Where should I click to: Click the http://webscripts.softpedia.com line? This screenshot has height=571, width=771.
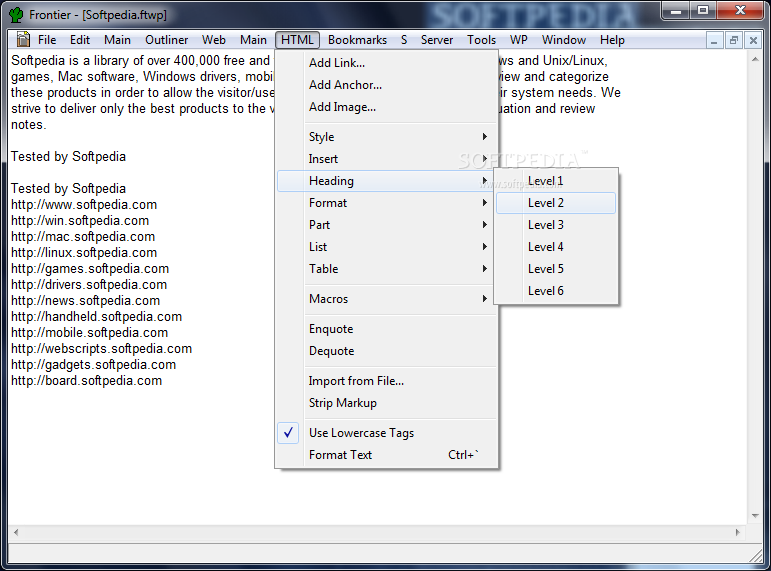(101, 349)
